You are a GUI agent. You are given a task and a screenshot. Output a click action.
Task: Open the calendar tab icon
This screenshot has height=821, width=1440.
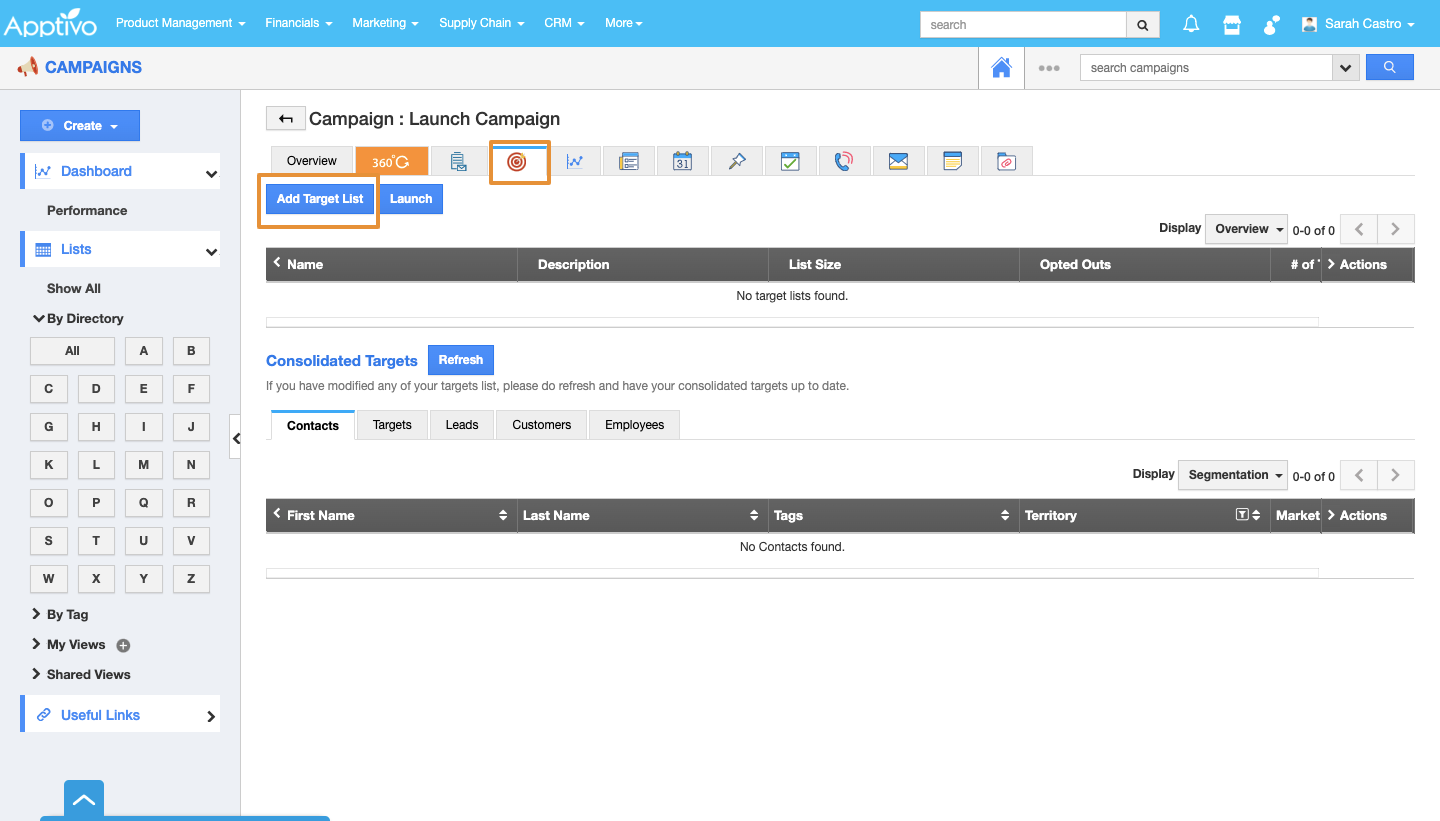[x=682, y=161]
